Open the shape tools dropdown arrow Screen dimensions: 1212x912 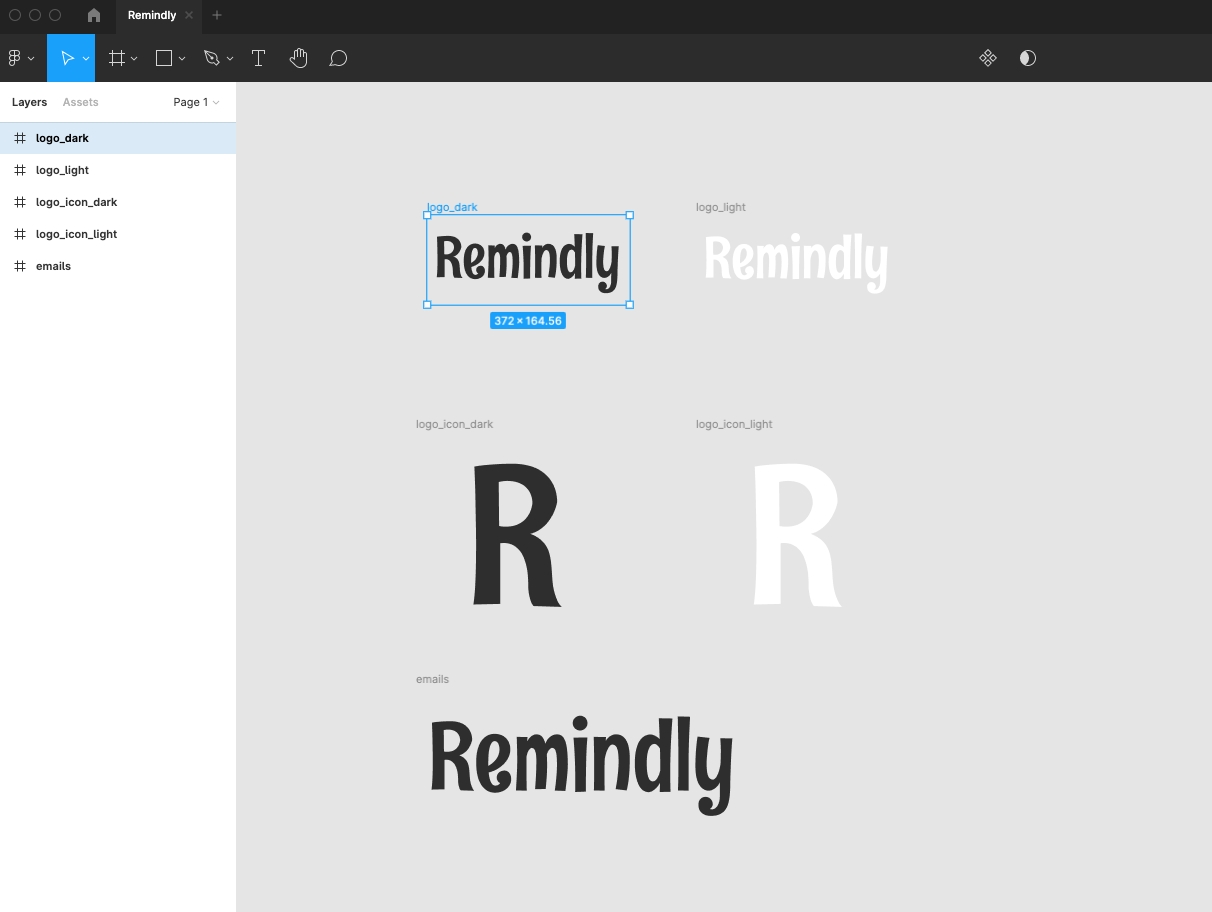click(182, 59)
